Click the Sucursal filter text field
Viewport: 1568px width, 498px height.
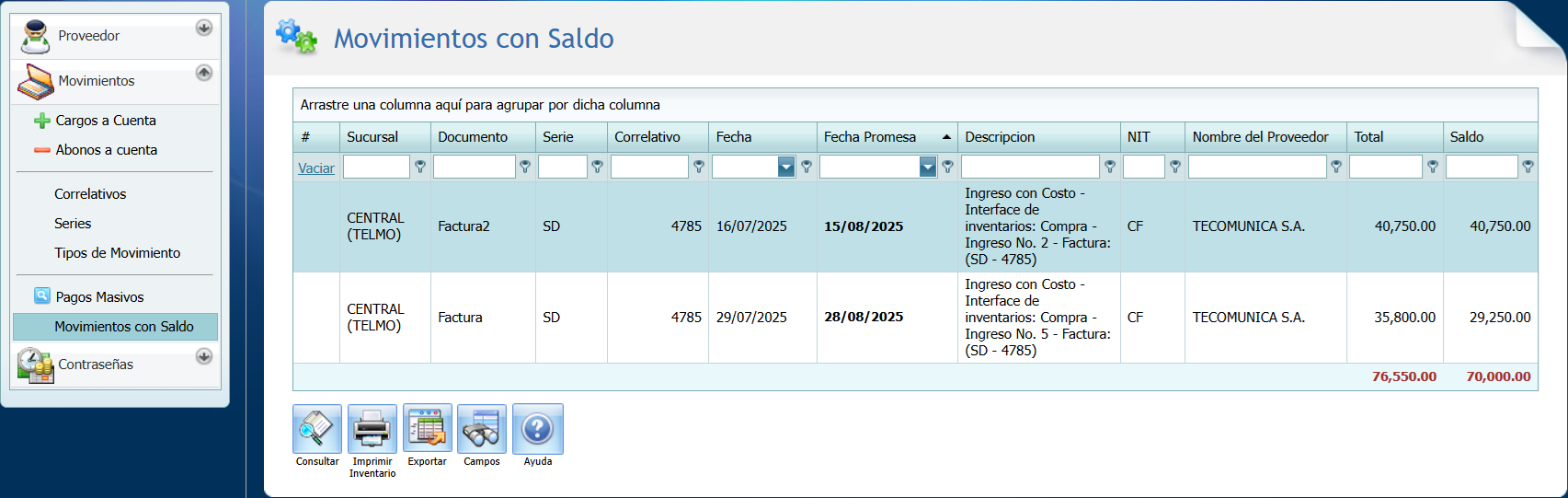tap(376, 167)
